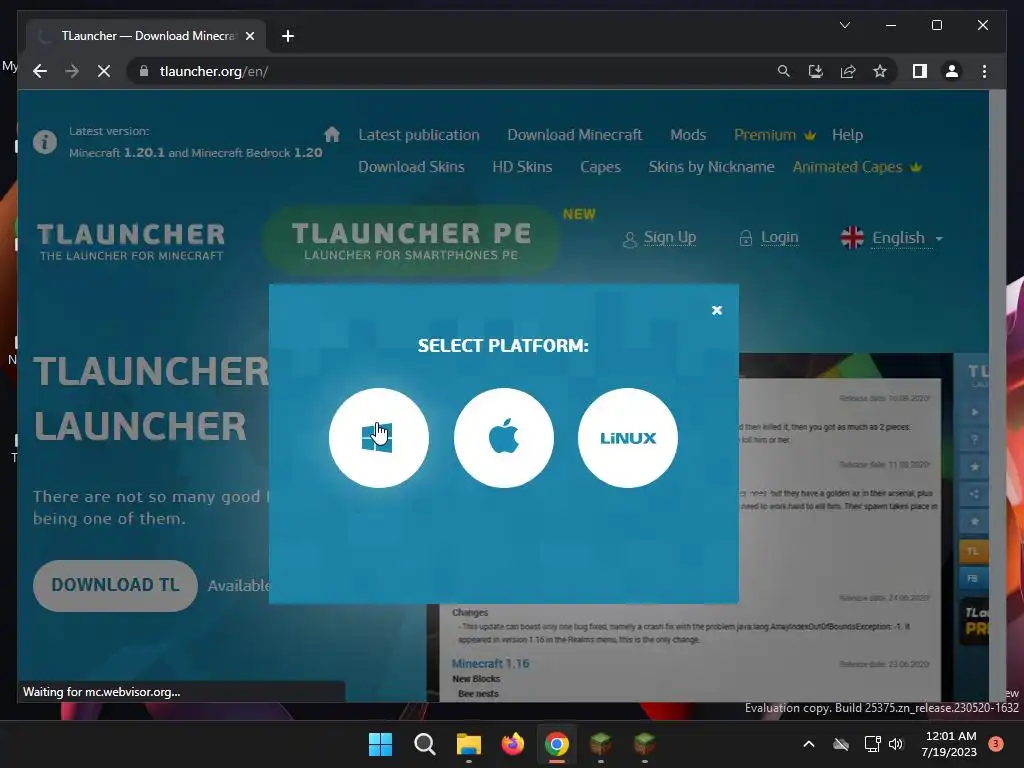Open second Minecraft block taskbar icon

(x=645, y=744)
